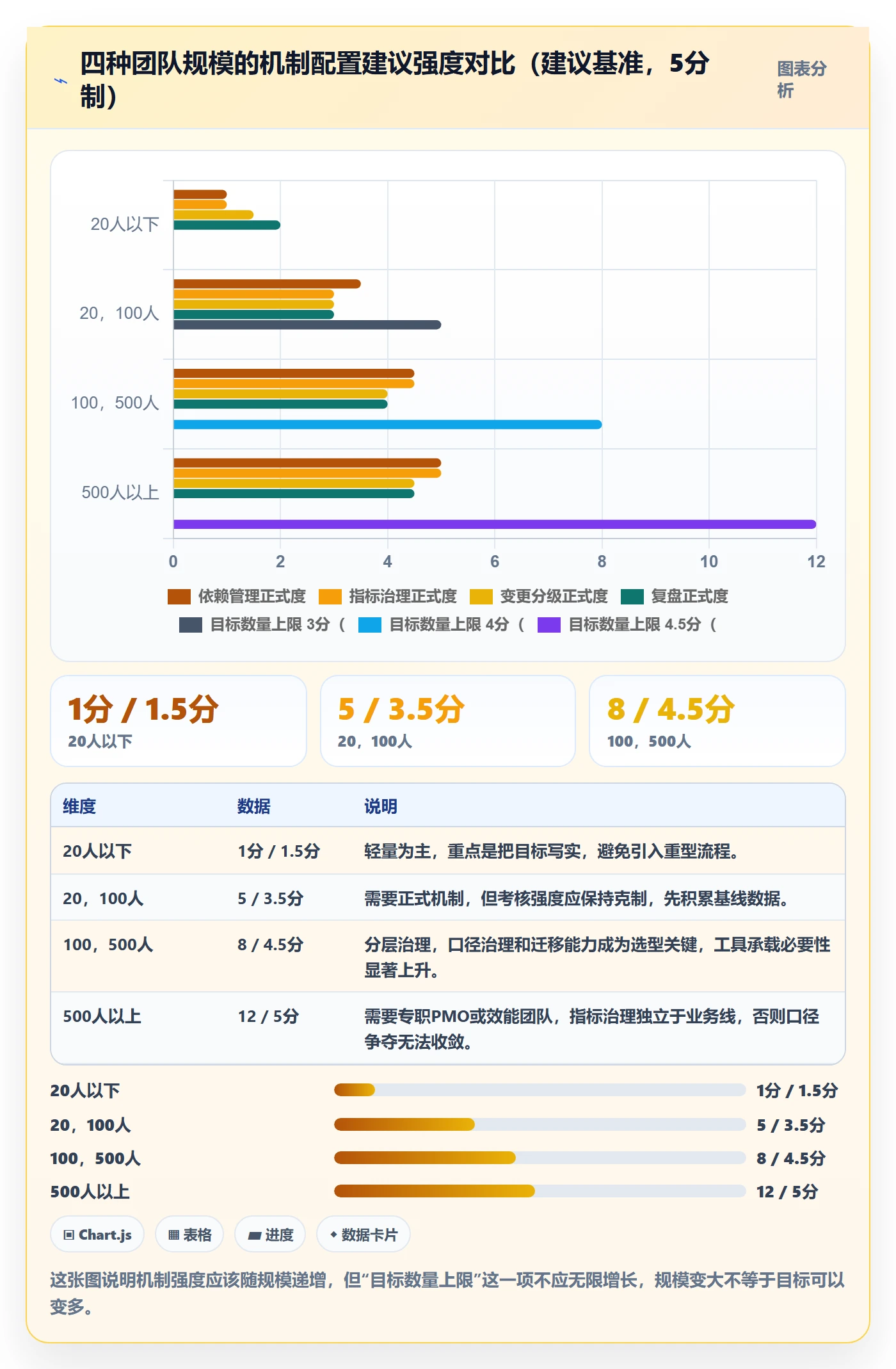The image size is (896, 1369).
Task: Toggle the 目标数量上限 4.5分 legend swatch
Action: click(549, 625)
